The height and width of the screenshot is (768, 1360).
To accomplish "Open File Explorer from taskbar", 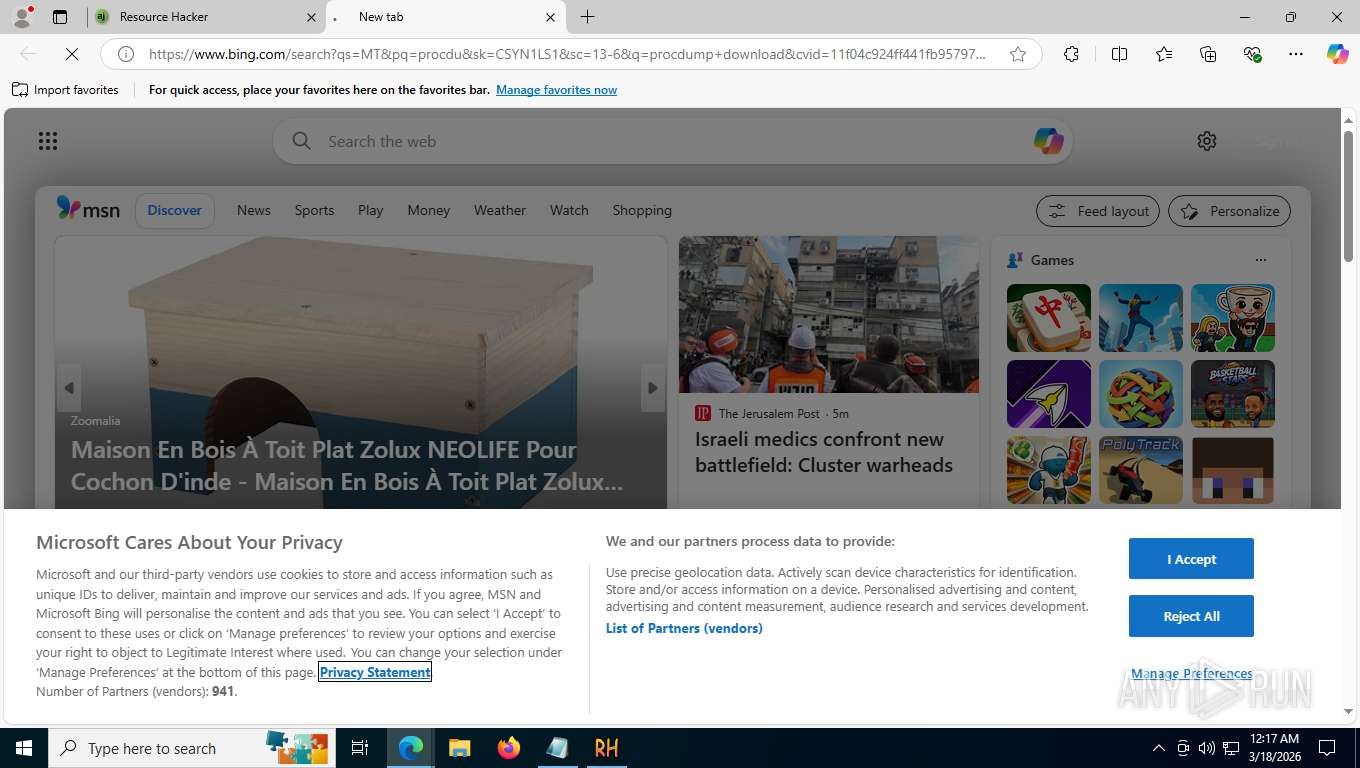I will click(459, 748).
